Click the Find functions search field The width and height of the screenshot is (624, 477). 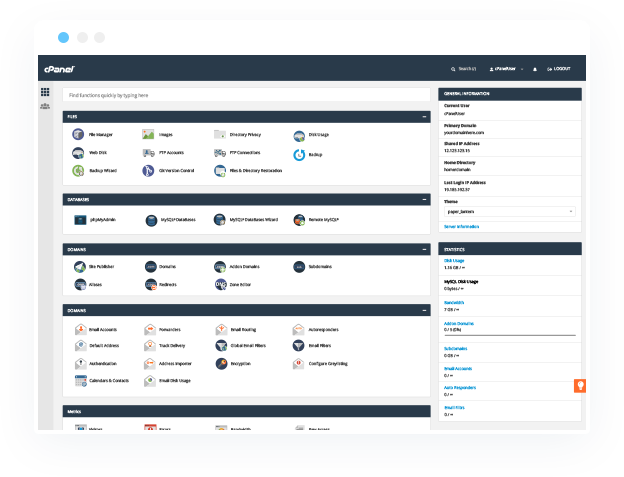click(246, 95)
